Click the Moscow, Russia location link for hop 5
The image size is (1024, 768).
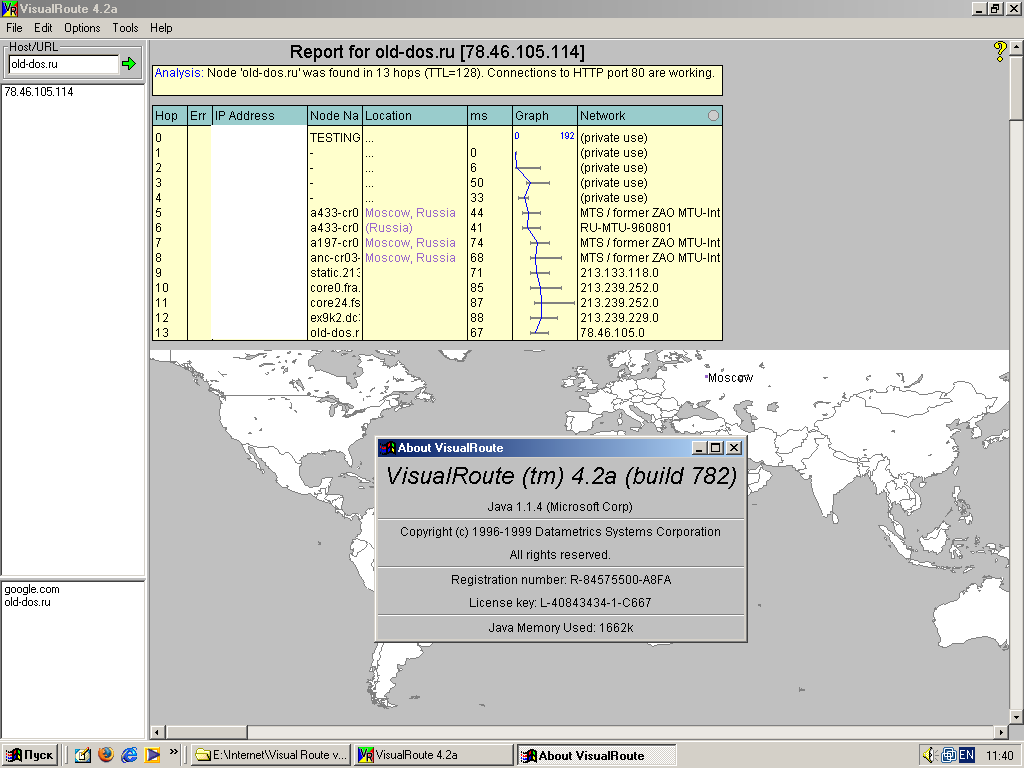(x=410, y=213)
